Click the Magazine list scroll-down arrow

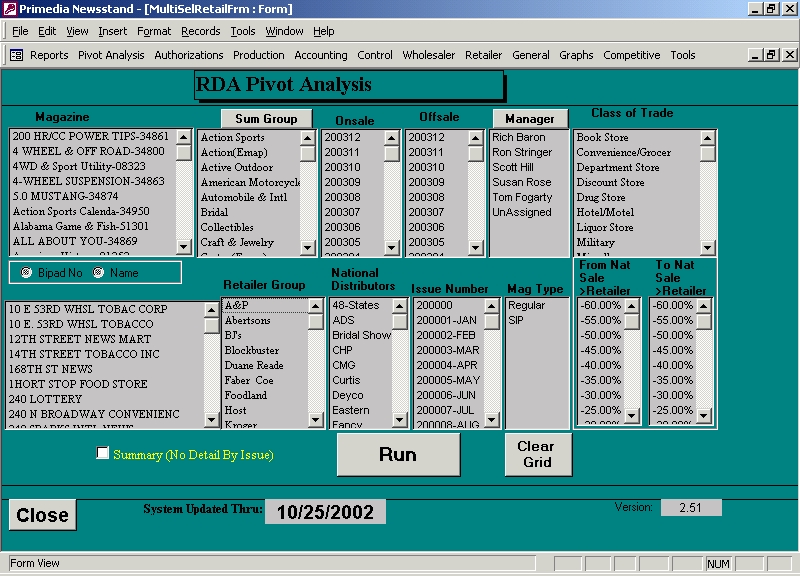coord(183,246)
